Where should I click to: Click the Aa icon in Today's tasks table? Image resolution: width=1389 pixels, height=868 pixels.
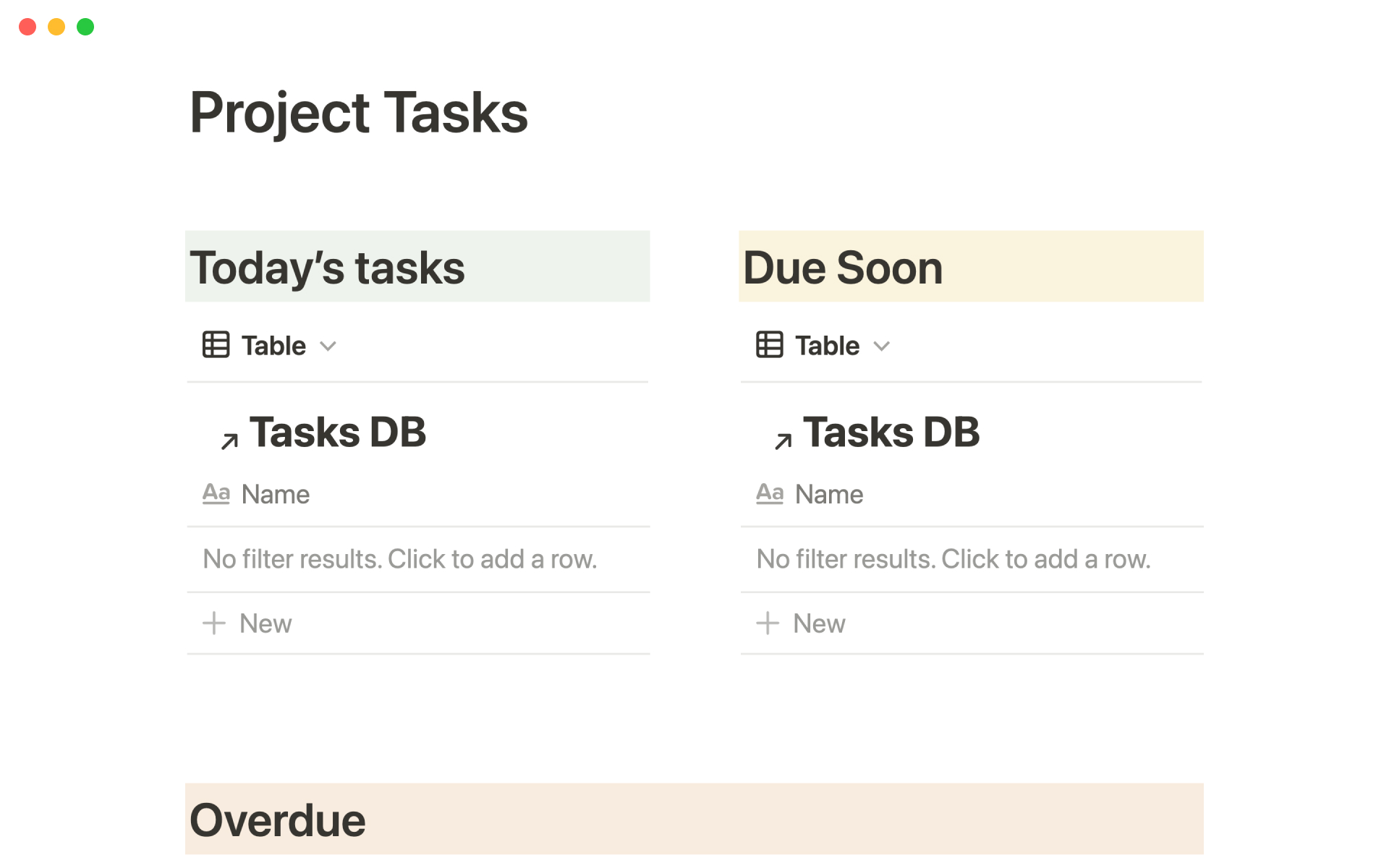[x=216, y=494]
